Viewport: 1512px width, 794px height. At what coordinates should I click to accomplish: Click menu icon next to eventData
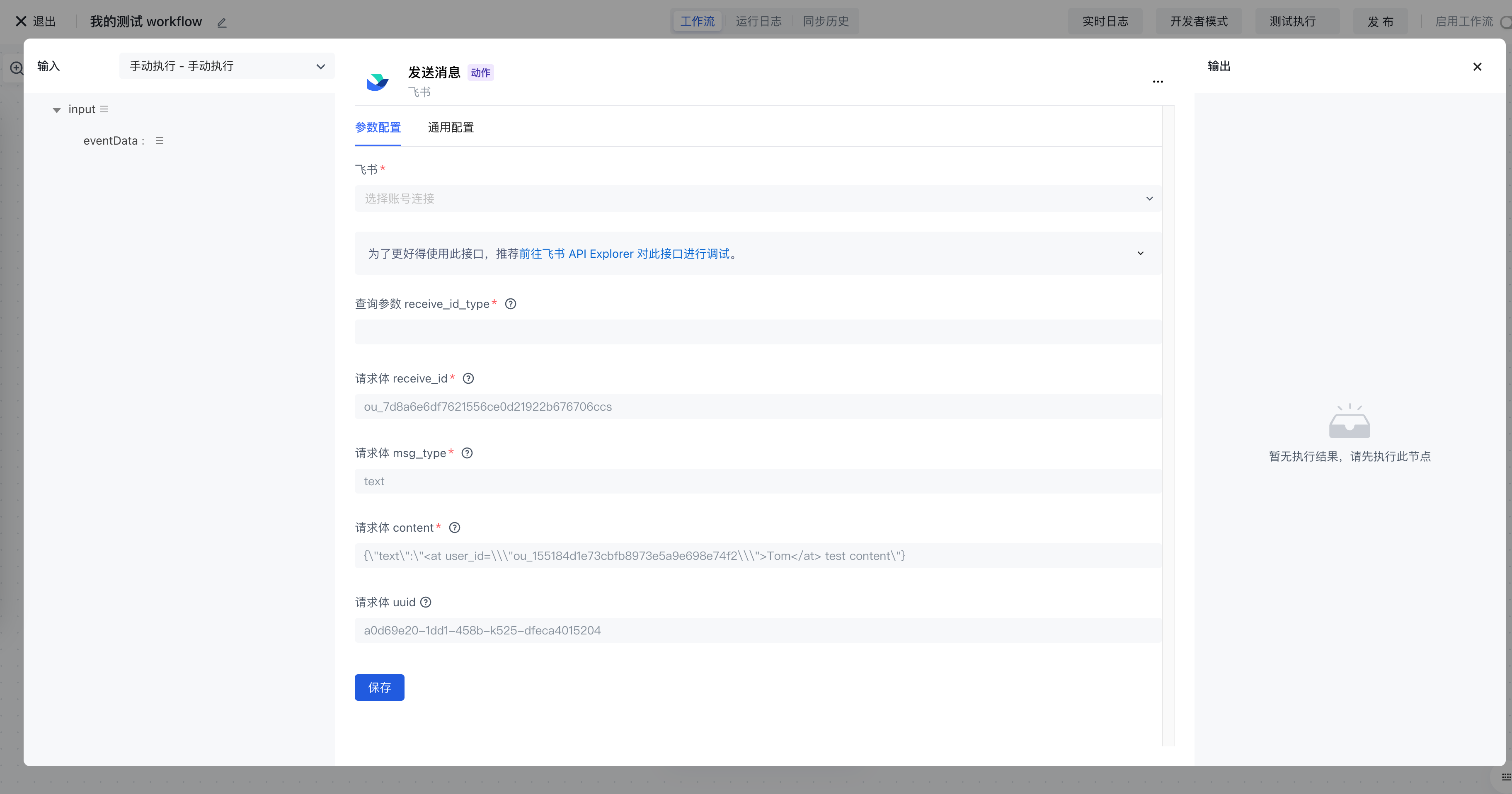[x=159, y=141]
